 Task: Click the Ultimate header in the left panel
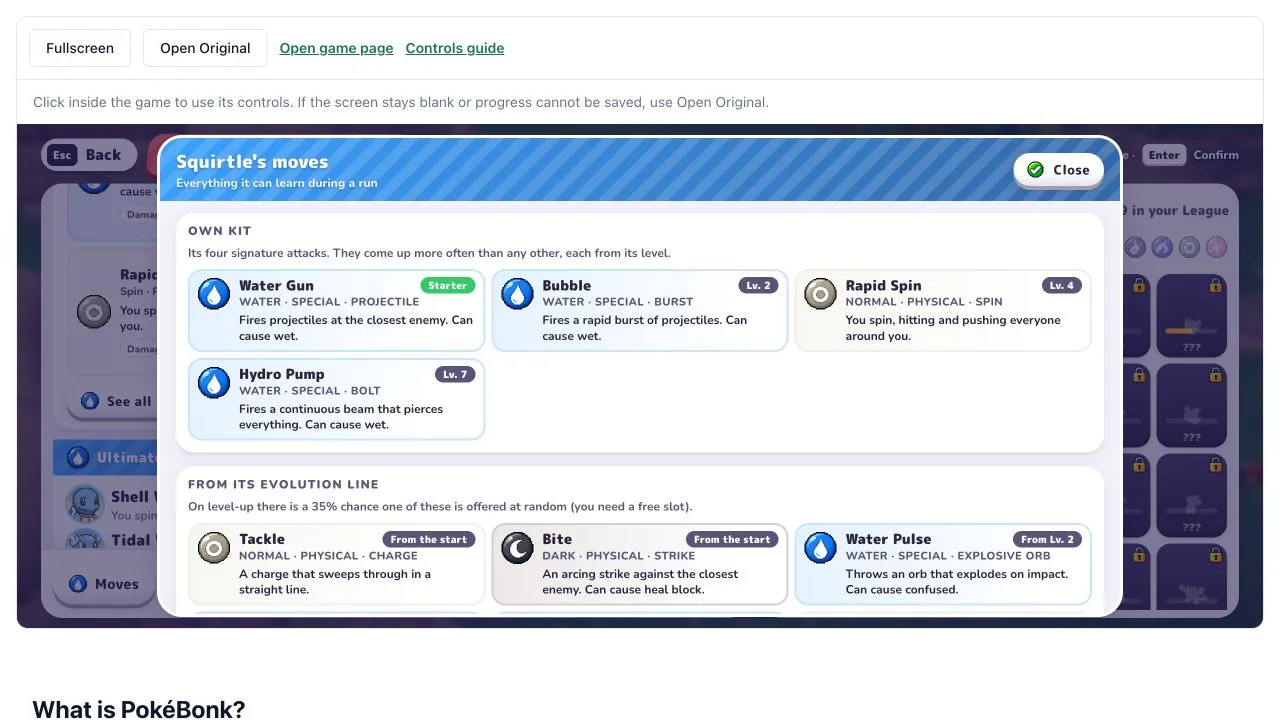(105, 458)
